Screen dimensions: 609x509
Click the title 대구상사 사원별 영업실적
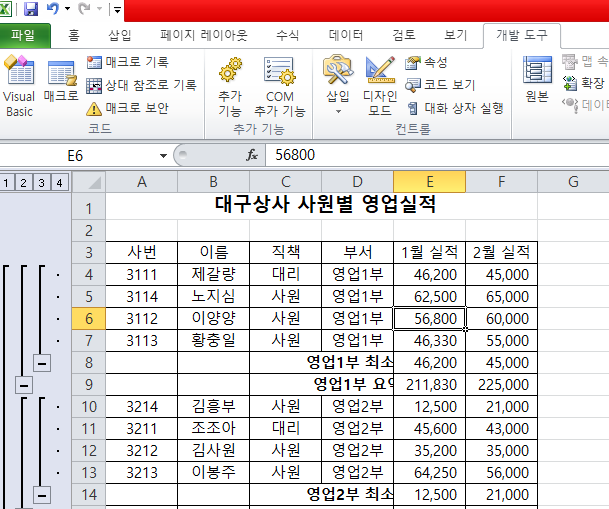(x=325, y=204)
